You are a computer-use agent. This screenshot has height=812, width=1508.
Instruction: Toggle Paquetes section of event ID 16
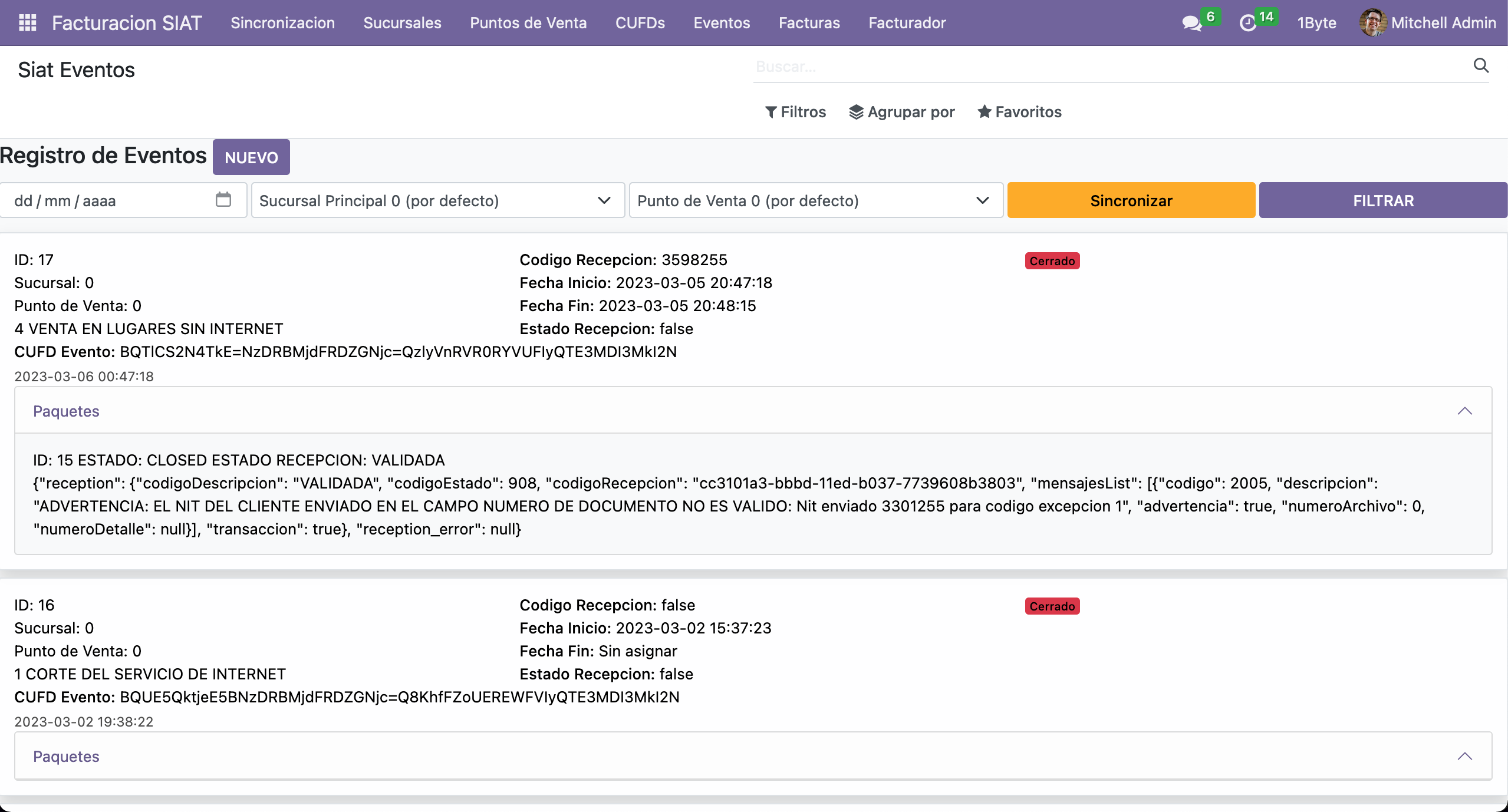coord(1464,756)
